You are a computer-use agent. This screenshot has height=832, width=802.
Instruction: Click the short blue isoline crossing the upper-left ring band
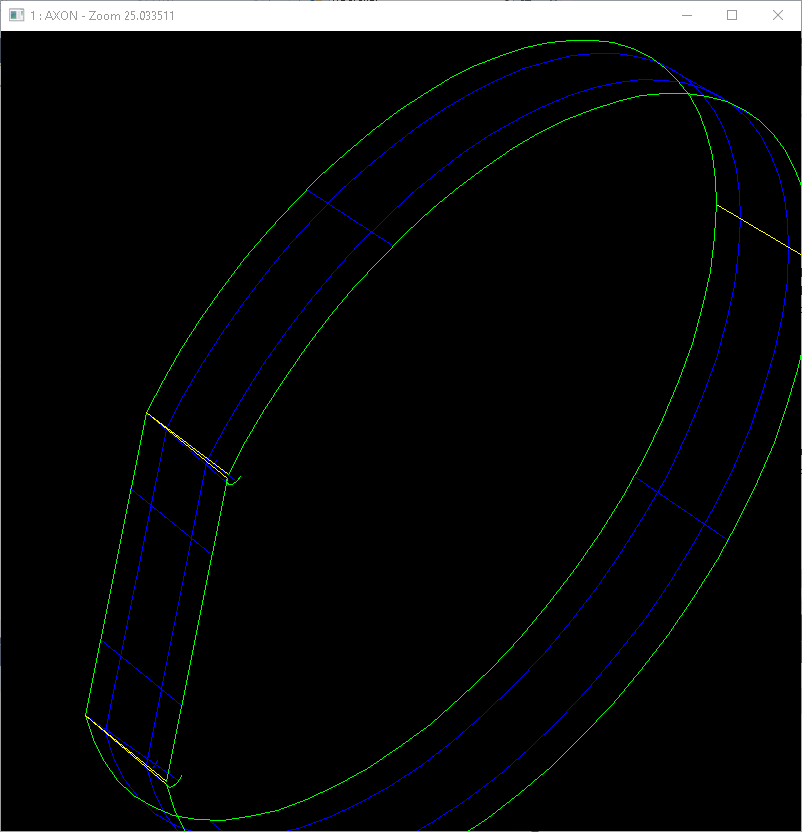tap(348, 218)
